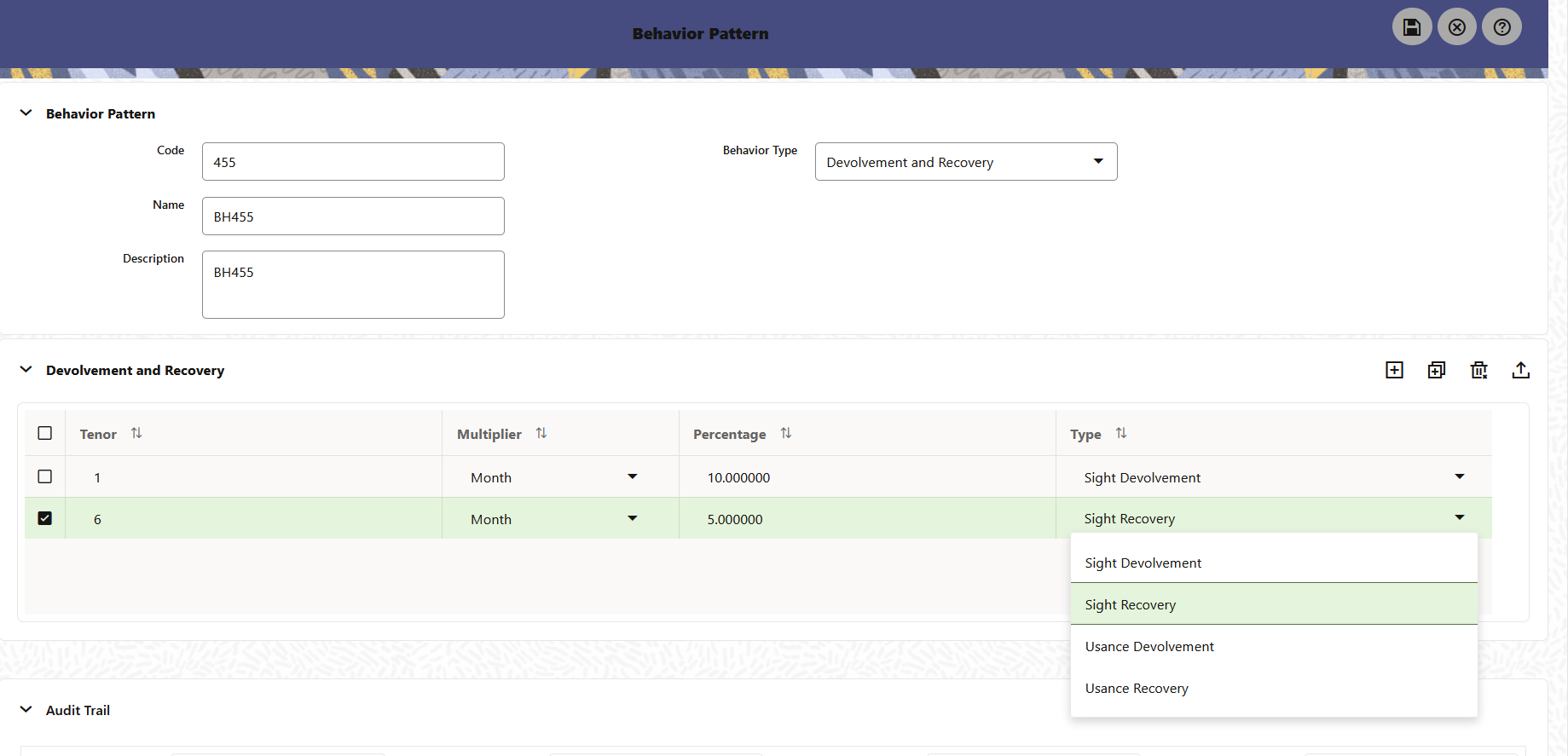The height and width of the screenshot is (756, 1568).
Task: Click the Code input field
Action: [353, 162]
